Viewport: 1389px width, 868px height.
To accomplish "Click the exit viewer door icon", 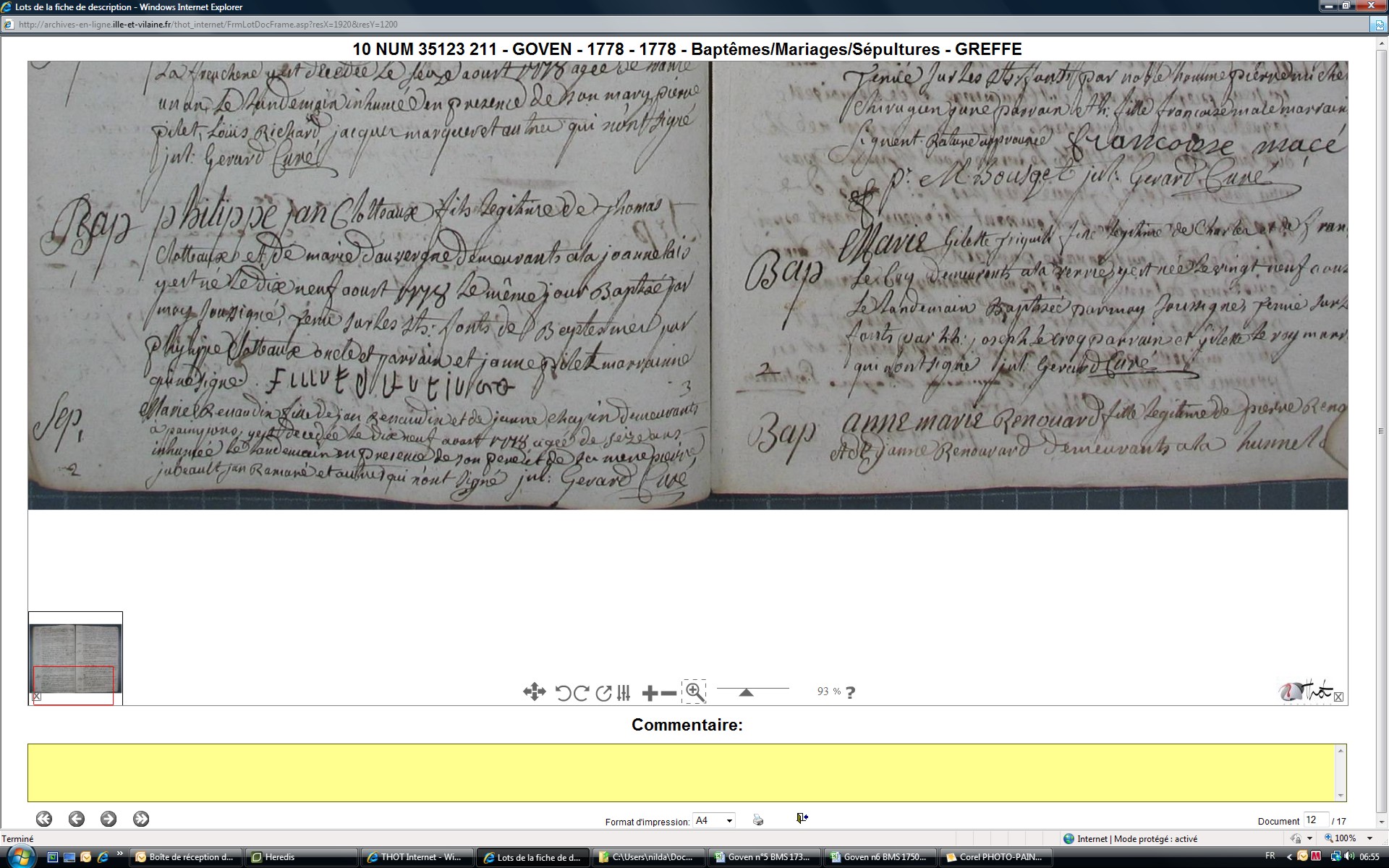I will click(x=802, y=818).
